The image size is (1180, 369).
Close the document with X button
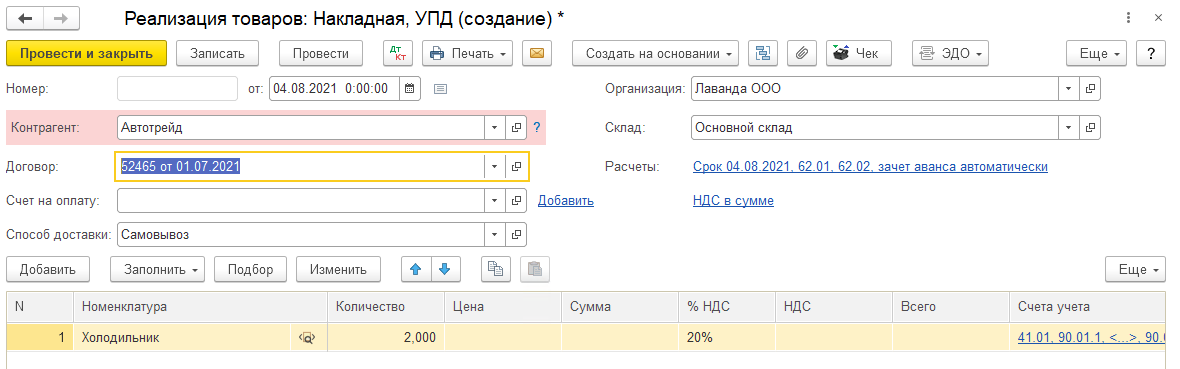point(1158,17)
